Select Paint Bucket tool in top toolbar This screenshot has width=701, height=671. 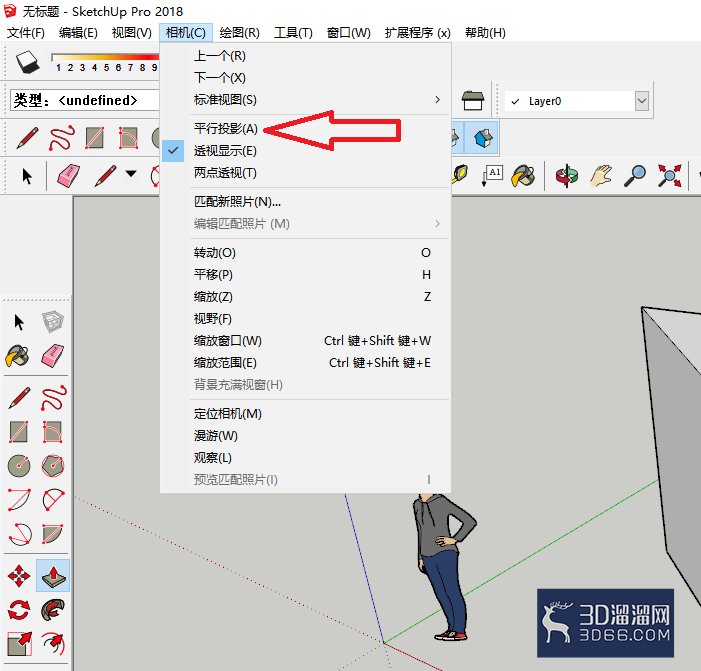[x=524, y=176]
